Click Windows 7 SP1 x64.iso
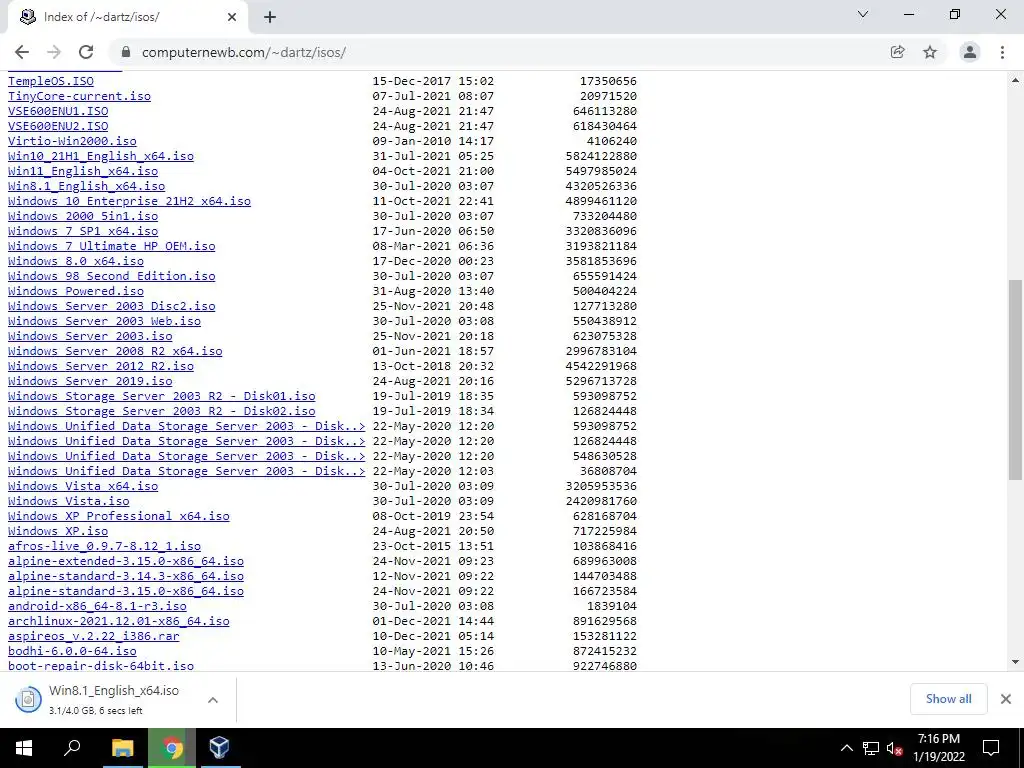The image size is (1024, 768). 83,231
